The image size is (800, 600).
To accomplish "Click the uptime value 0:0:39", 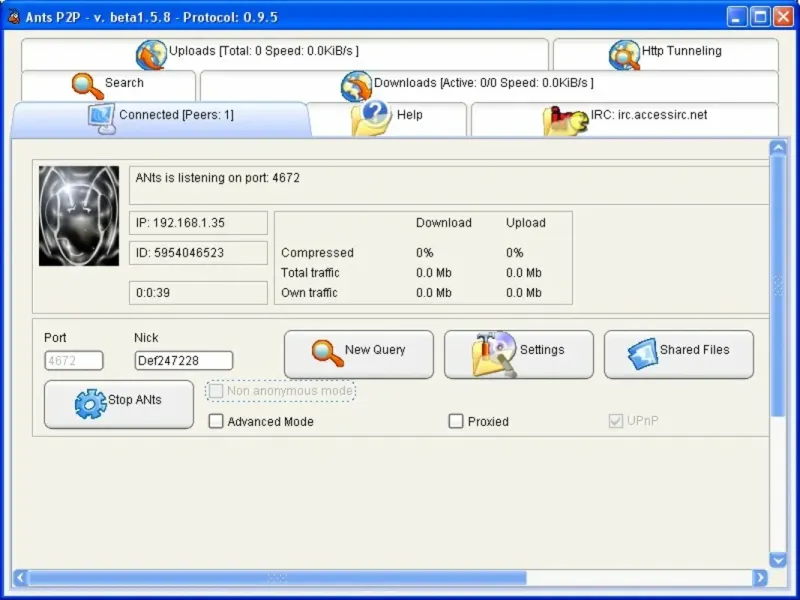I will click(198, 293).
